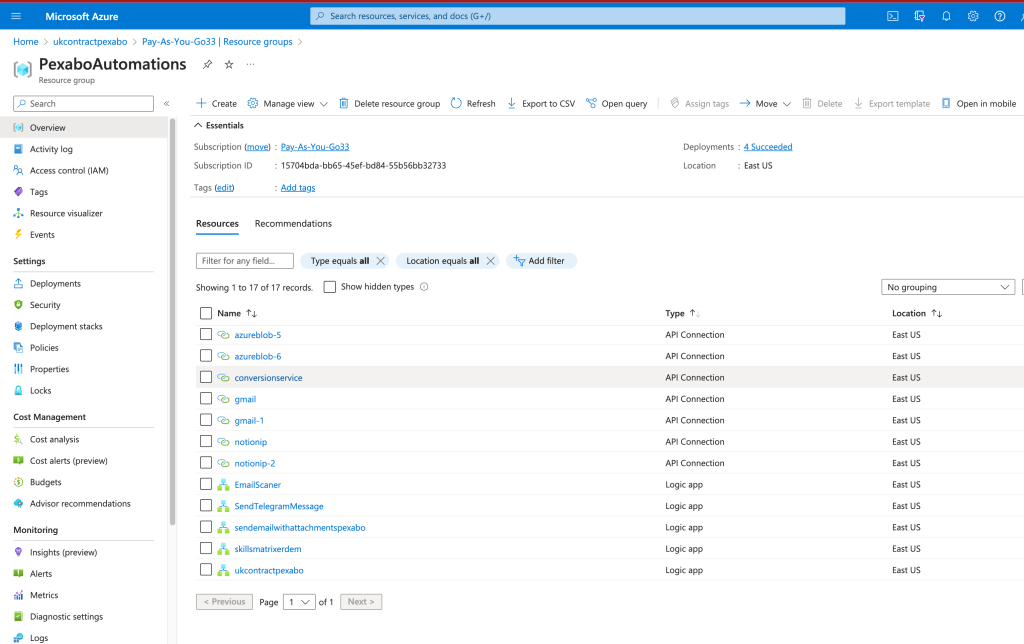Viewport: 1024px width, 644px height.
Task: Open the page number dropdown
Action: point(299,602)
